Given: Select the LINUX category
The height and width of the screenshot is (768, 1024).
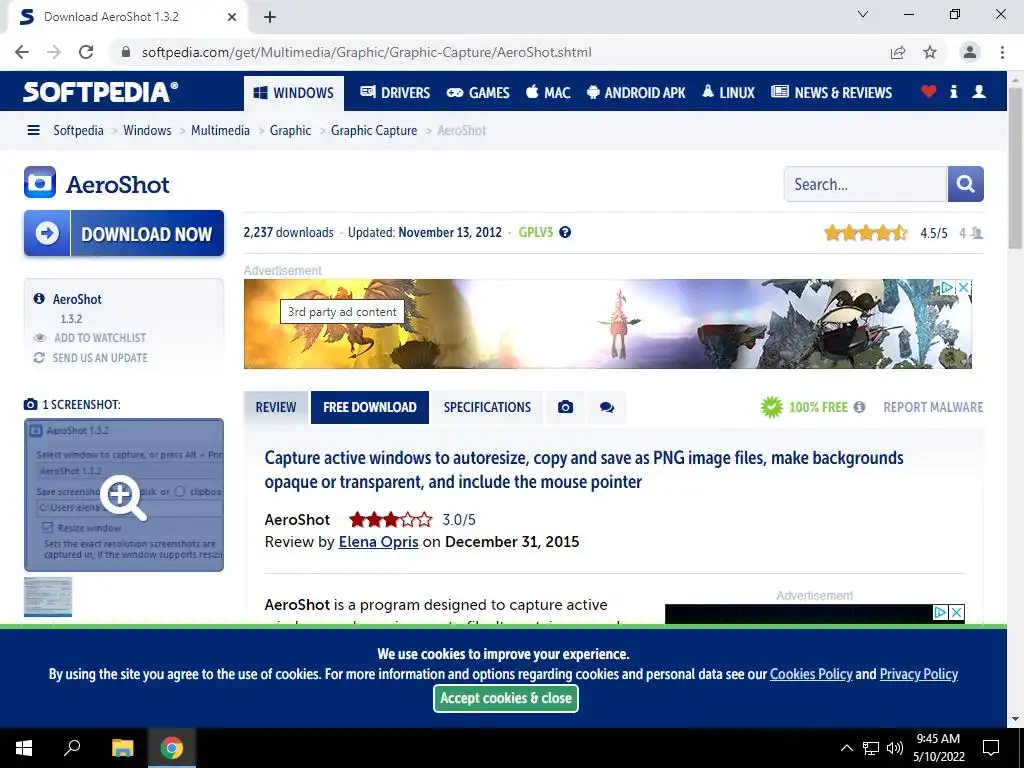Looking at the screenshot, I should pos(728,93).
